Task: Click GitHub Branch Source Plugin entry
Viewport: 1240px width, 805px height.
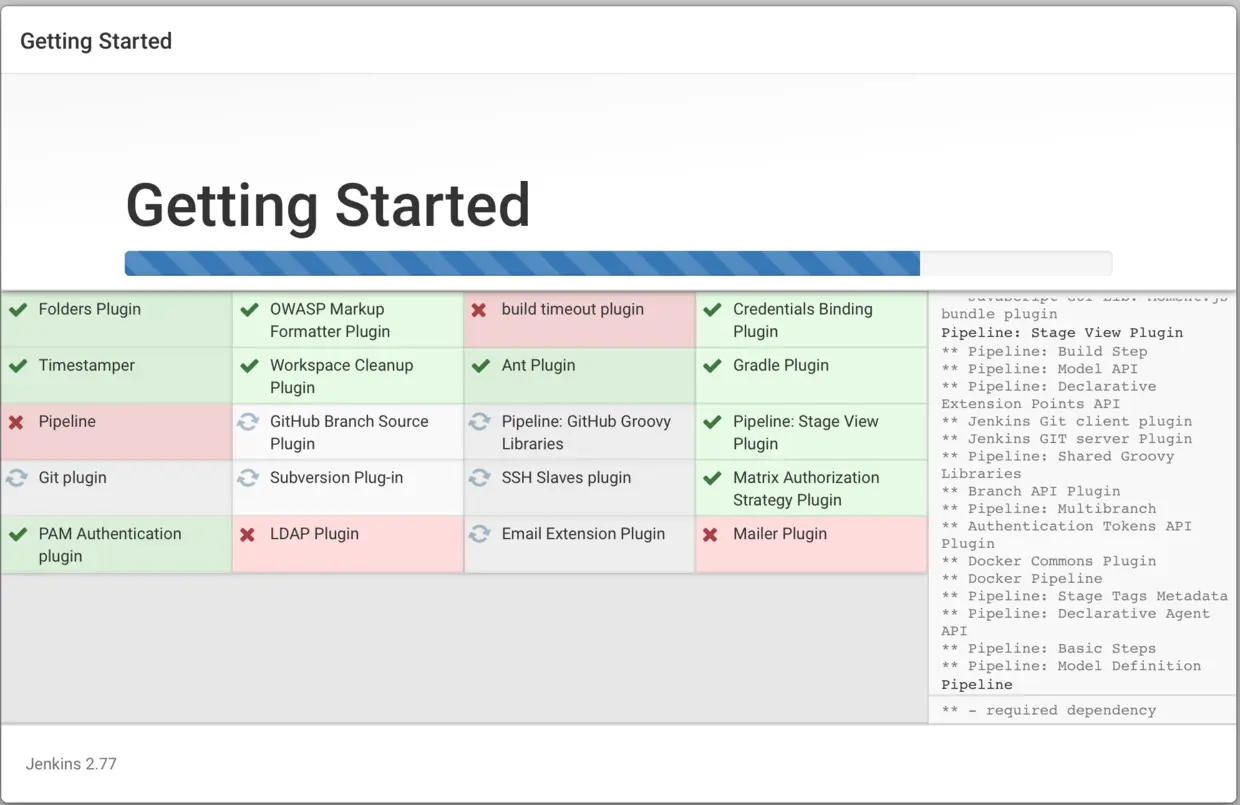Action: [x=349, y=432]
